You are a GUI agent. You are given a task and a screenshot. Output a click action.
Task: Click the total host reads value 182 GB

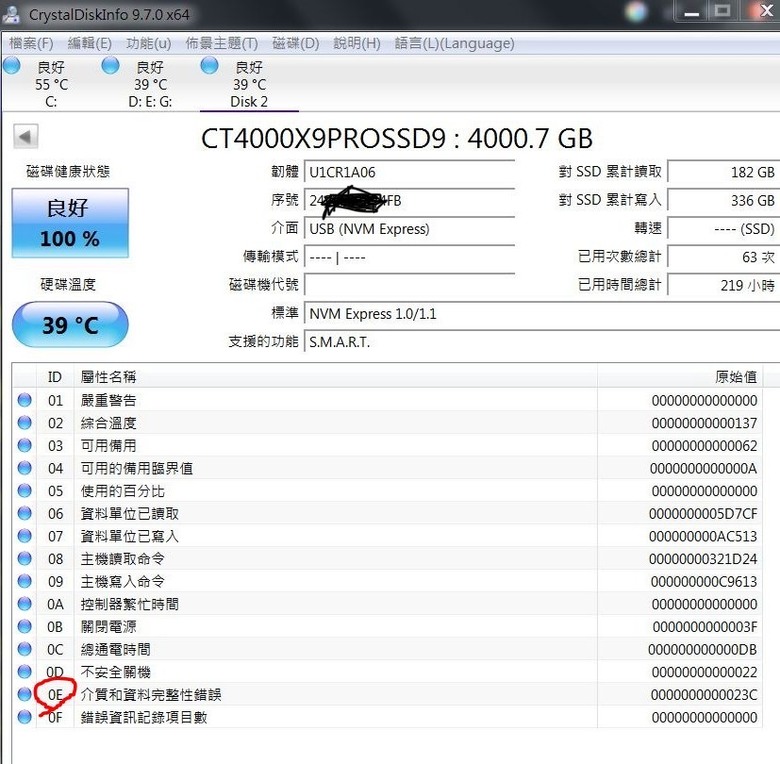(723, 172)
